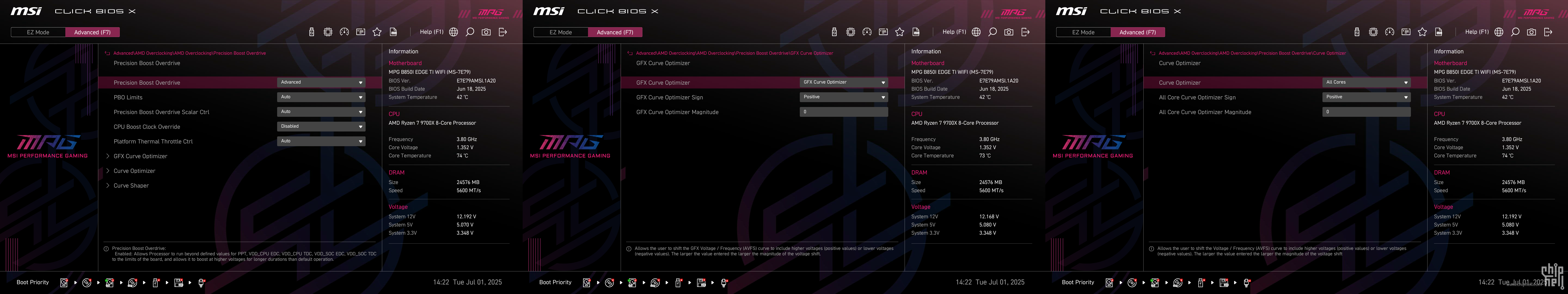1568x294 pixels.
Task: Open All Core Curve Optimizer Sign dropdown
Action: coord(1367,97)
